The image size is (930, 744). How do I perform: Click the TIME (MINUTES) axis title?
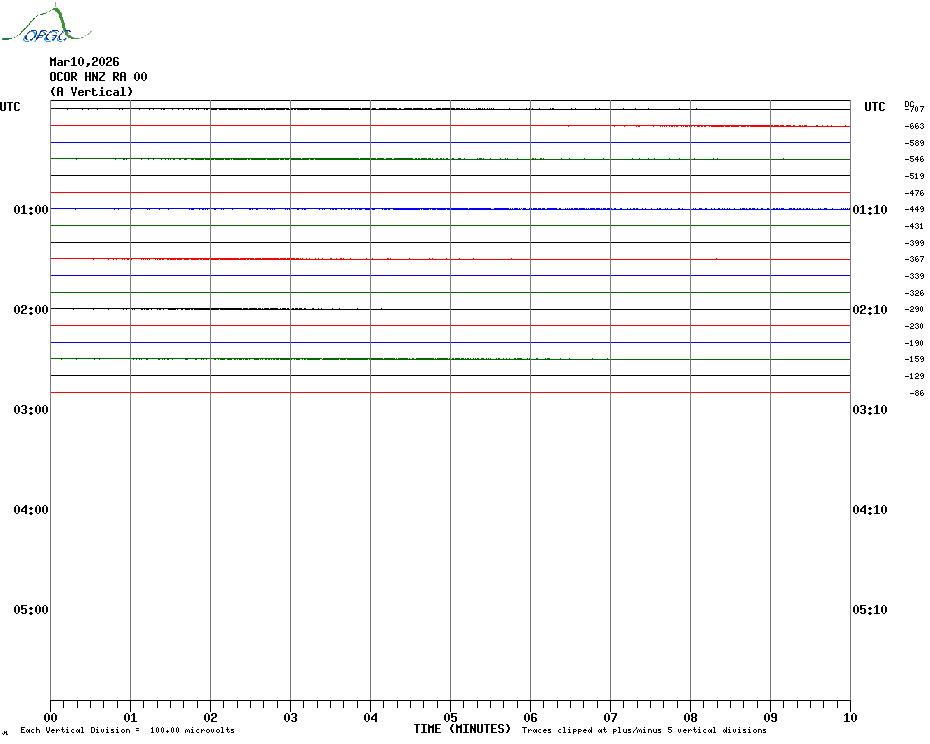(462, 729)
